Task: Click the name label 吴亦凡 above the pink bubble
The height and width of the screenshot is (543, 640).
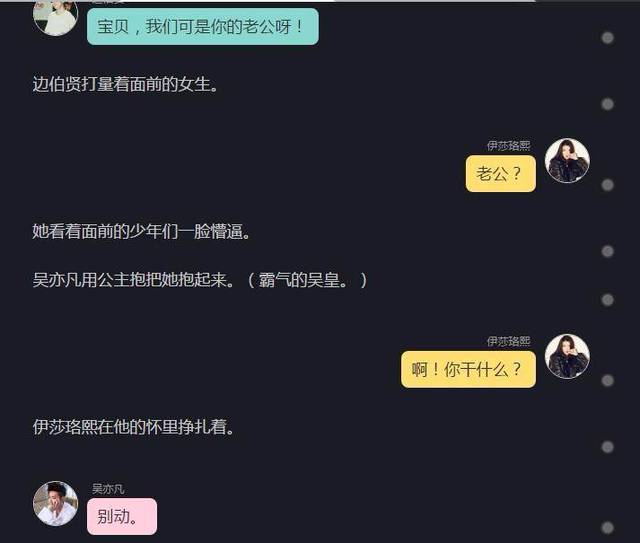Action: point(108,489)
